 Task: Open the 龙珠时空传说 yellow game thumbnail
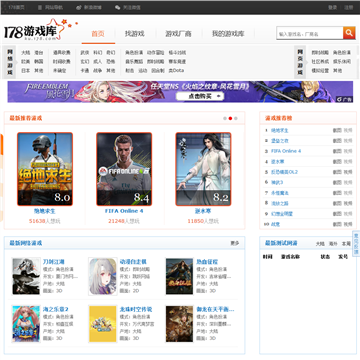pyautogui.click(x=103, y=324)
